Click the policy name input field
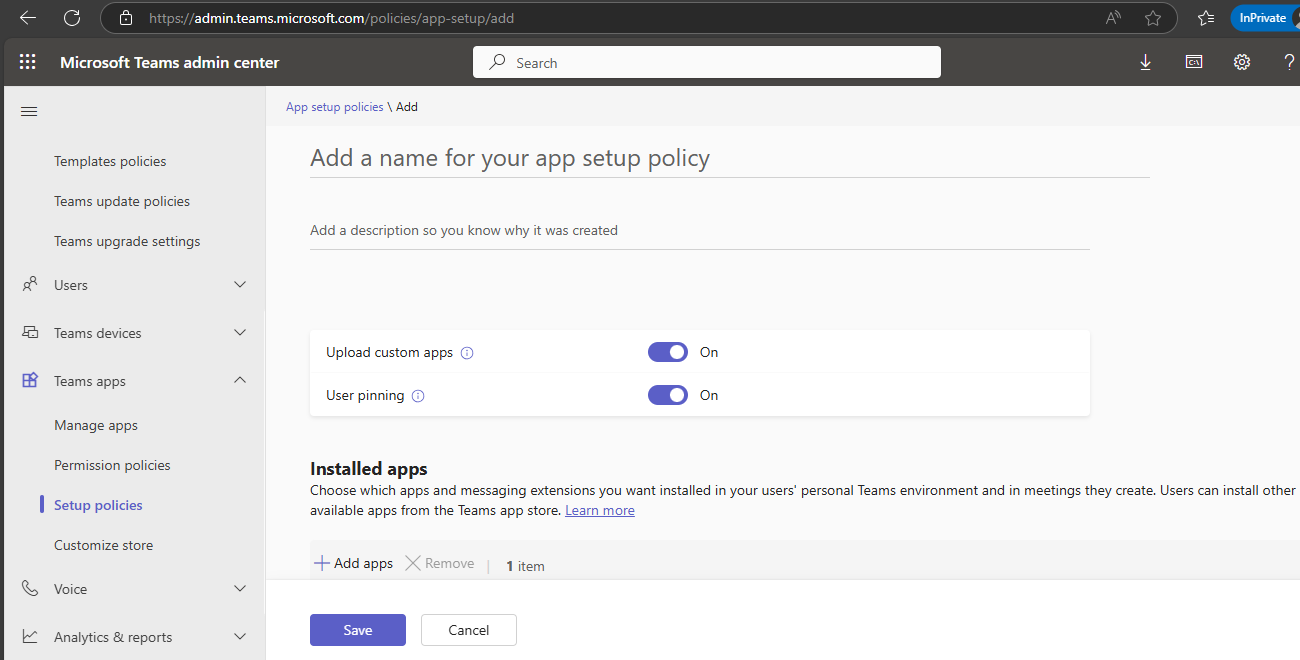Viewport: 1300px width, 660px height. click(x=730, y=158)
